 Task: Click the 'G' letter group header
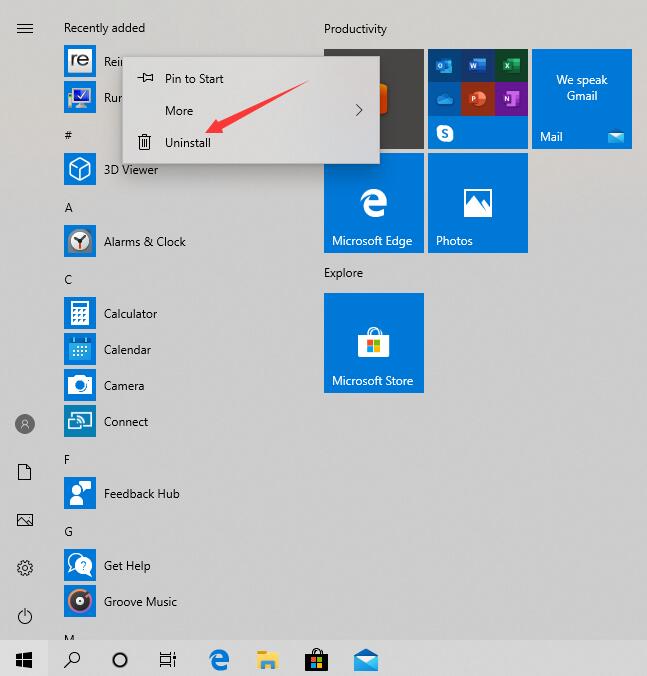click(69, 532)
